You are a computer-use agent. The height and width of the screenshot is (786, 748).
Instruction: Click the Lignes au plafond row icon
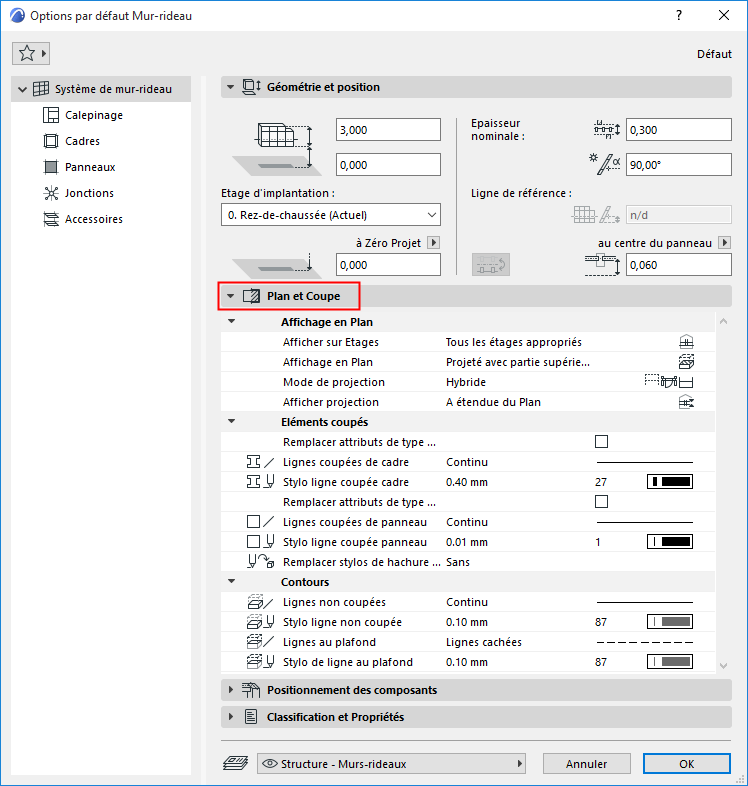(x=261, y=642)
